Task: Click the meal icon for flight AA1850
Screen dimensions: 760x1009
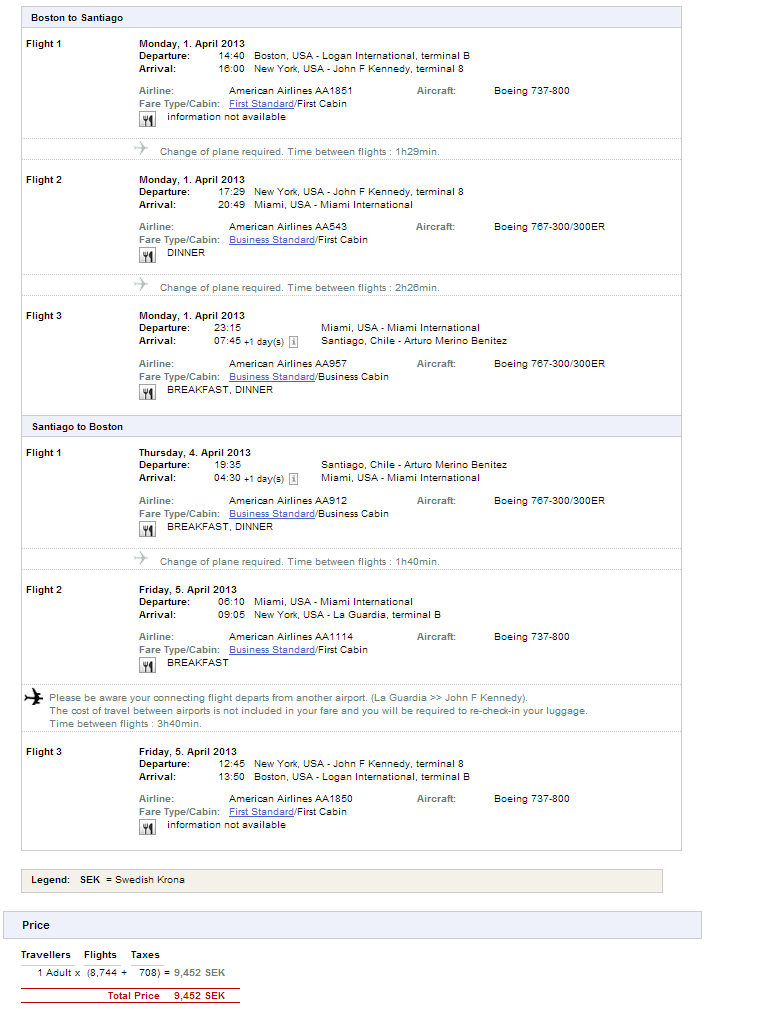Action: [x=147, y=827]
